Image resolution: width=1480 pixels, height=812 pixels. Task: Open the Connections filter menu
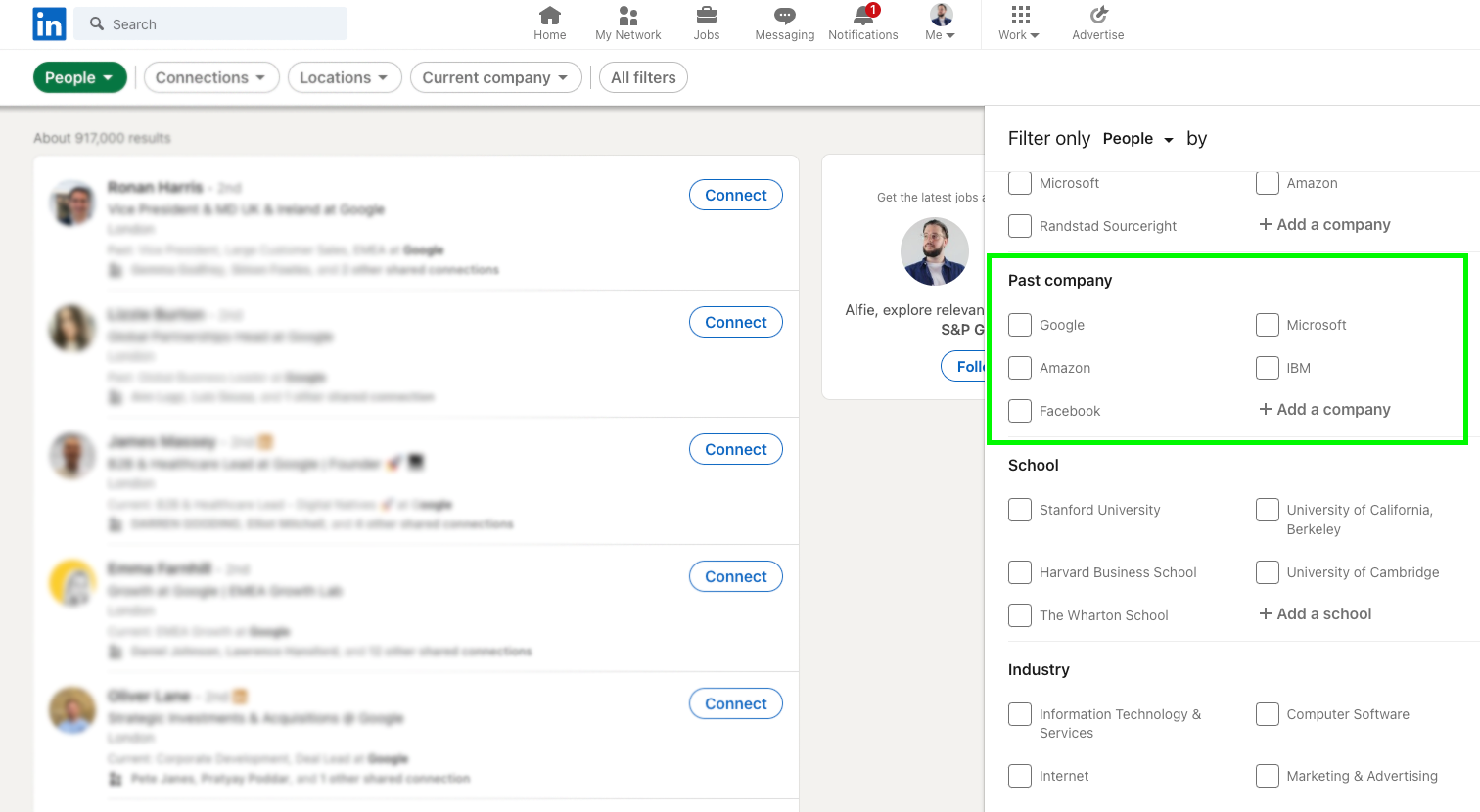pyautogui.click(x=211, y=76)
